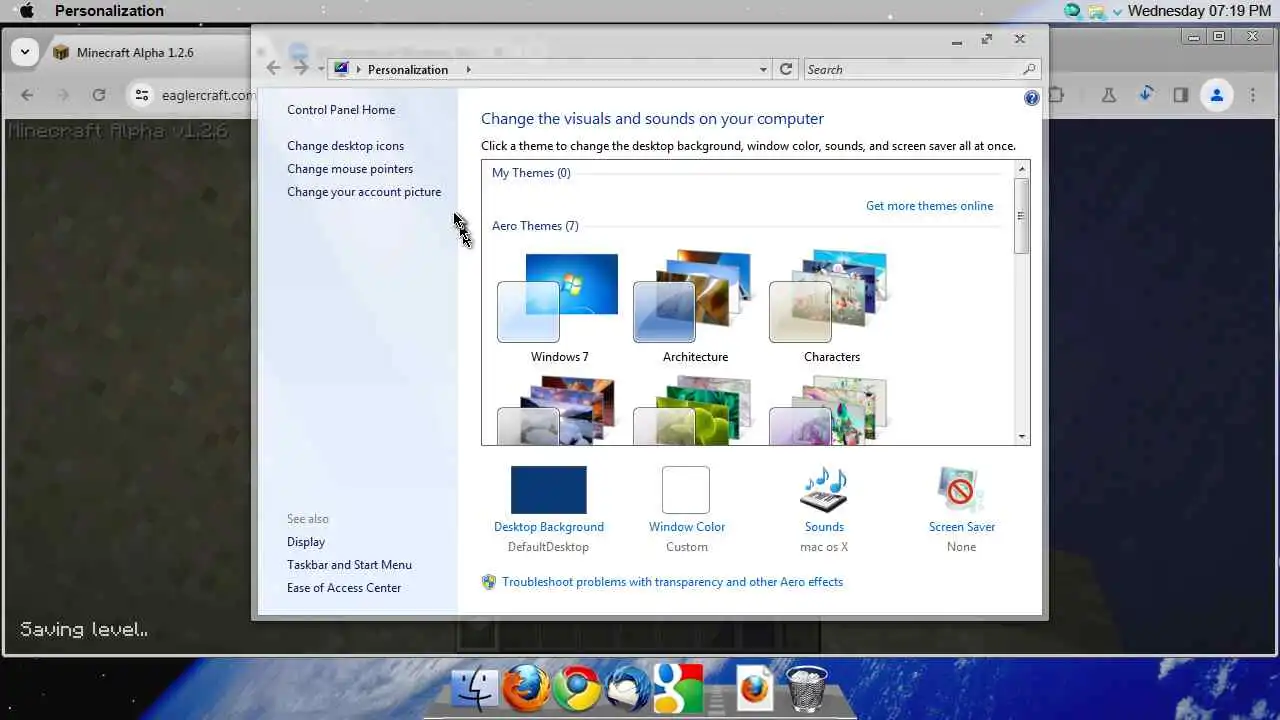Open Troubleshoot problems with transparency link
This screenshot has width=1280, height=720.
click(672, 582)
